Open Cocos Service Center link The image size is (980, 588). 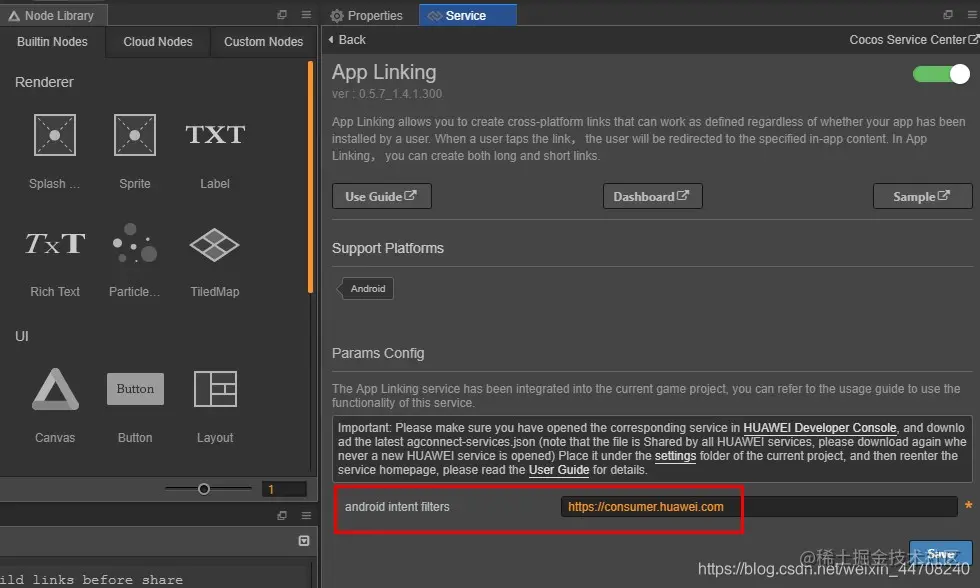tap(914, 39)
